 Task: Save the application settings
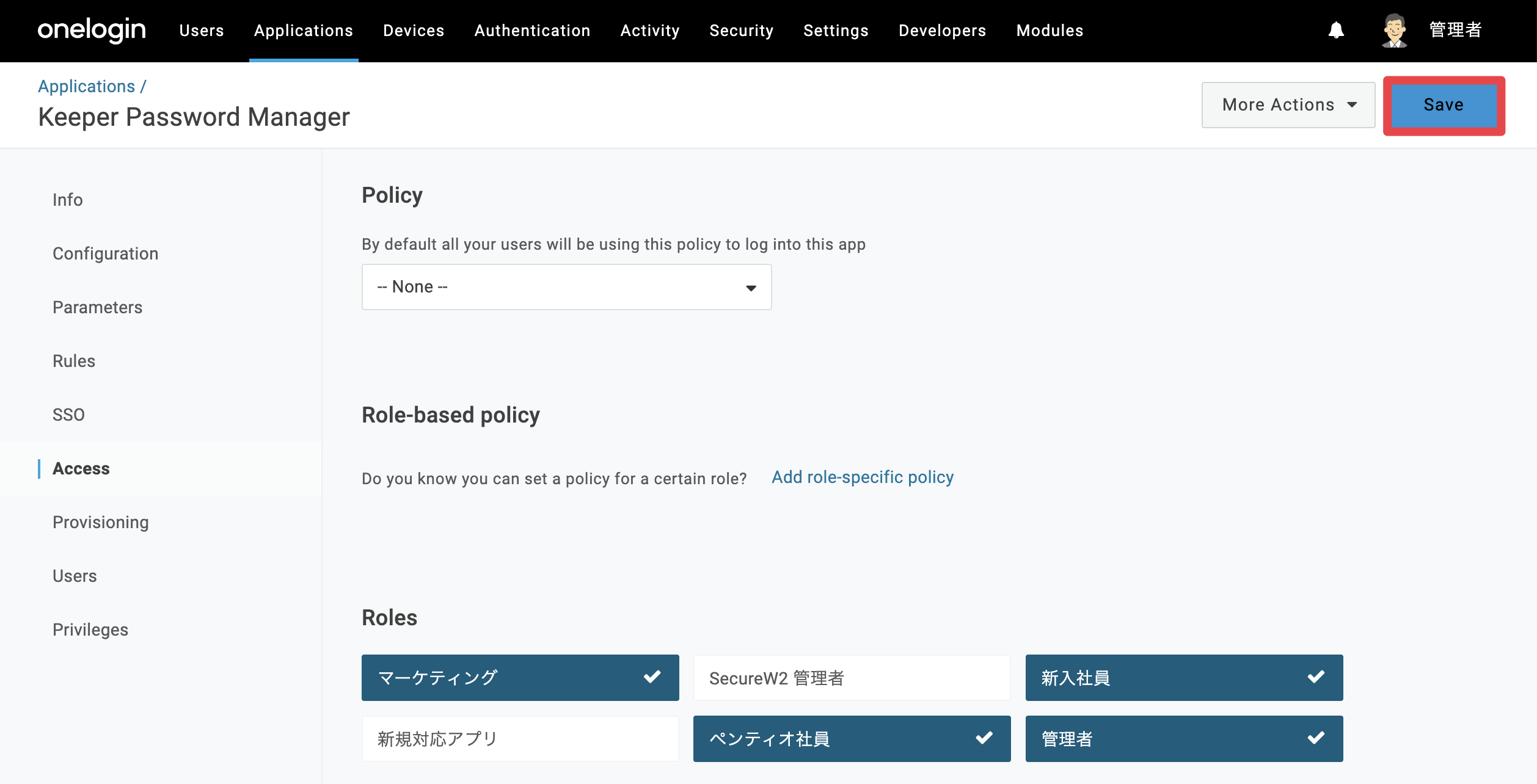tap(1444, 105)
